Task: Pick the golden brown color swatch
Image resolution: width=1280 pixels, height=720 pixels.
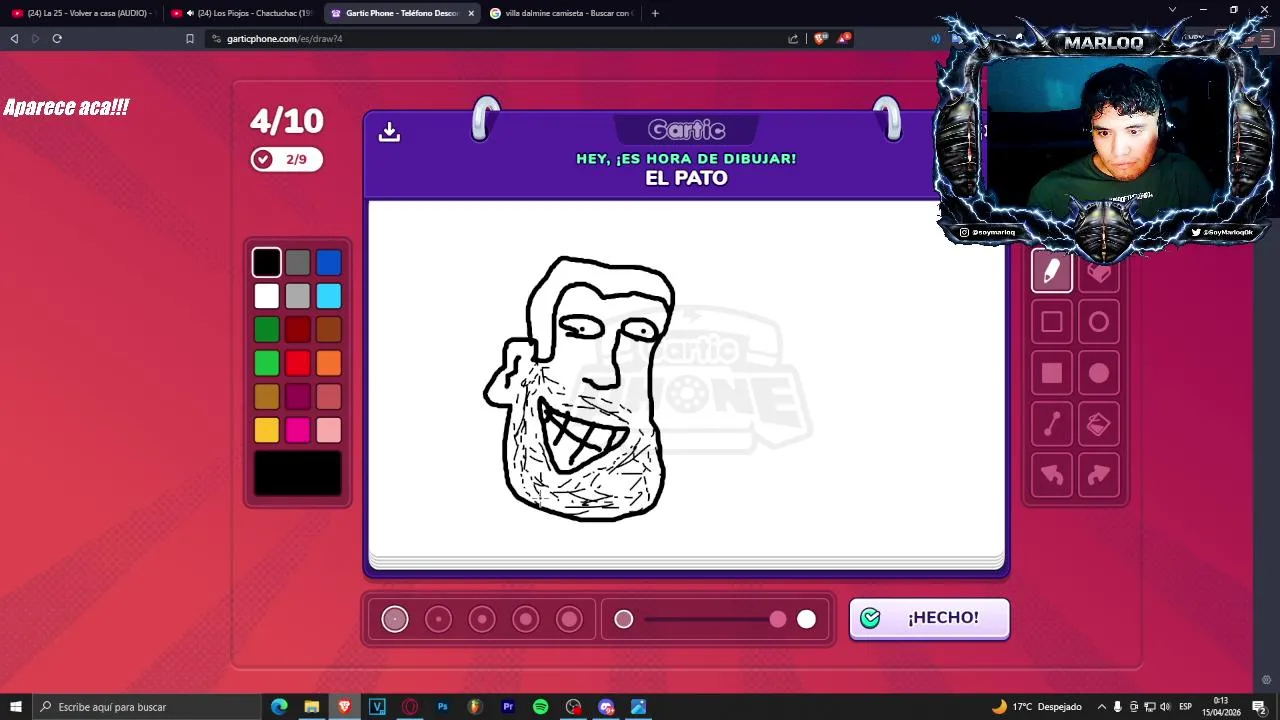Action: [x=267, y=397]
